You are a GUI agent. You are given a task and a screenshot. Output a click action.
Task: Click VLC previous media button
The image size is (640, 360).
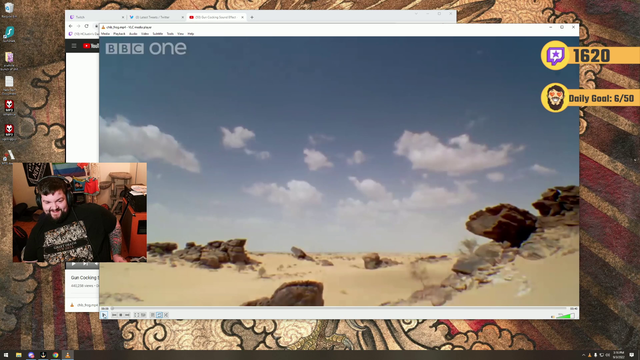tap(114, 315)
